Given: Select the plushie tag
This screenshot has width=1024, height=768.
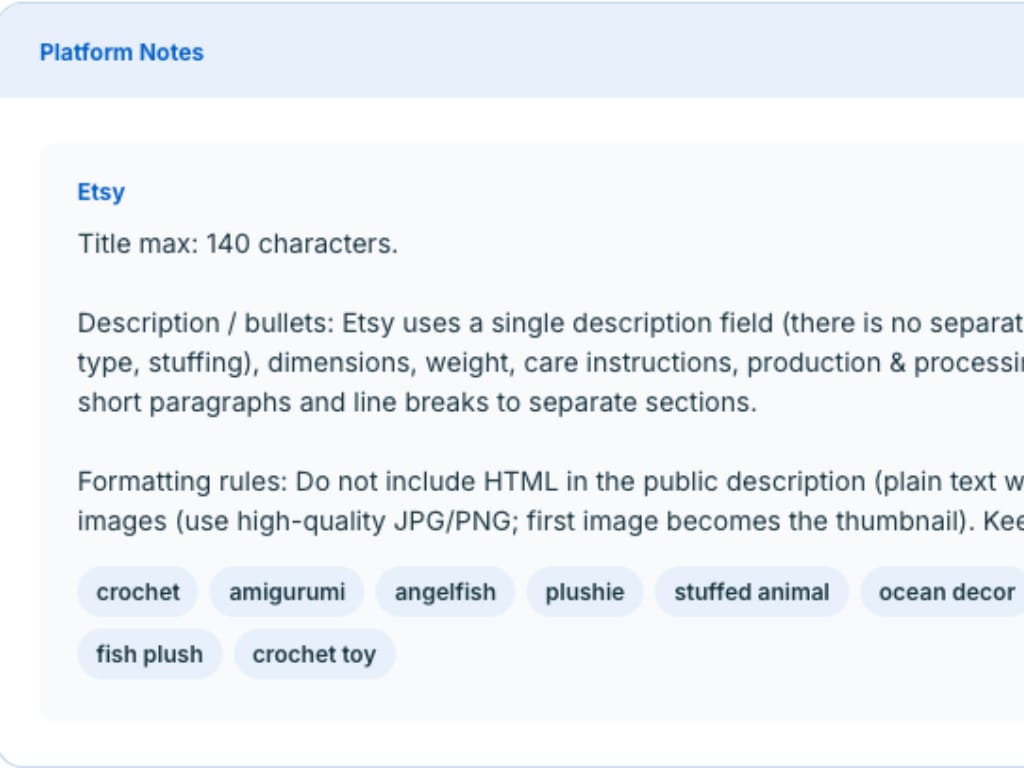Looking at the screenshot, I should [x=584, y=591].
